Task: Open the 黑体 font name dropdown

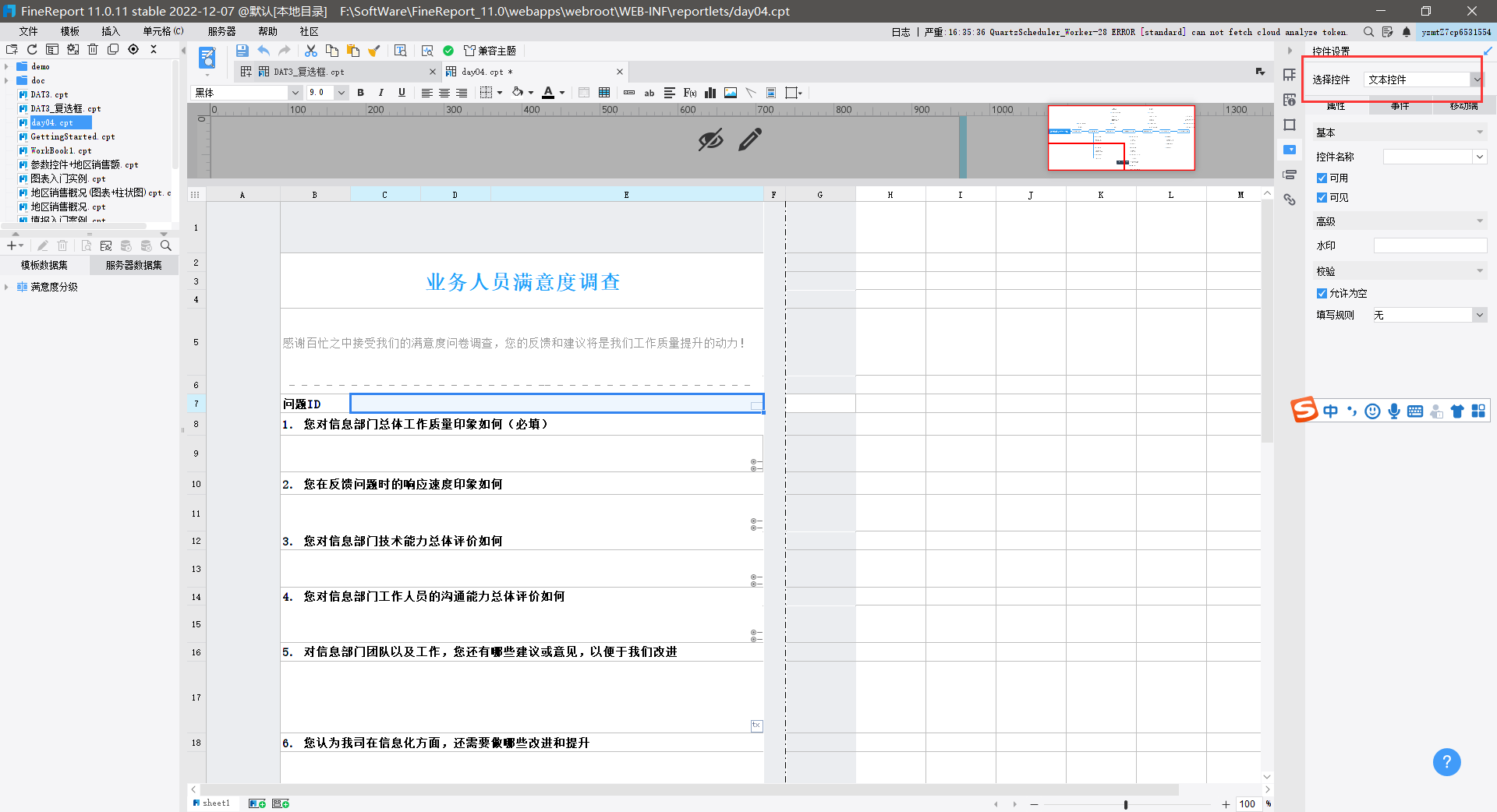Action: 295,93
